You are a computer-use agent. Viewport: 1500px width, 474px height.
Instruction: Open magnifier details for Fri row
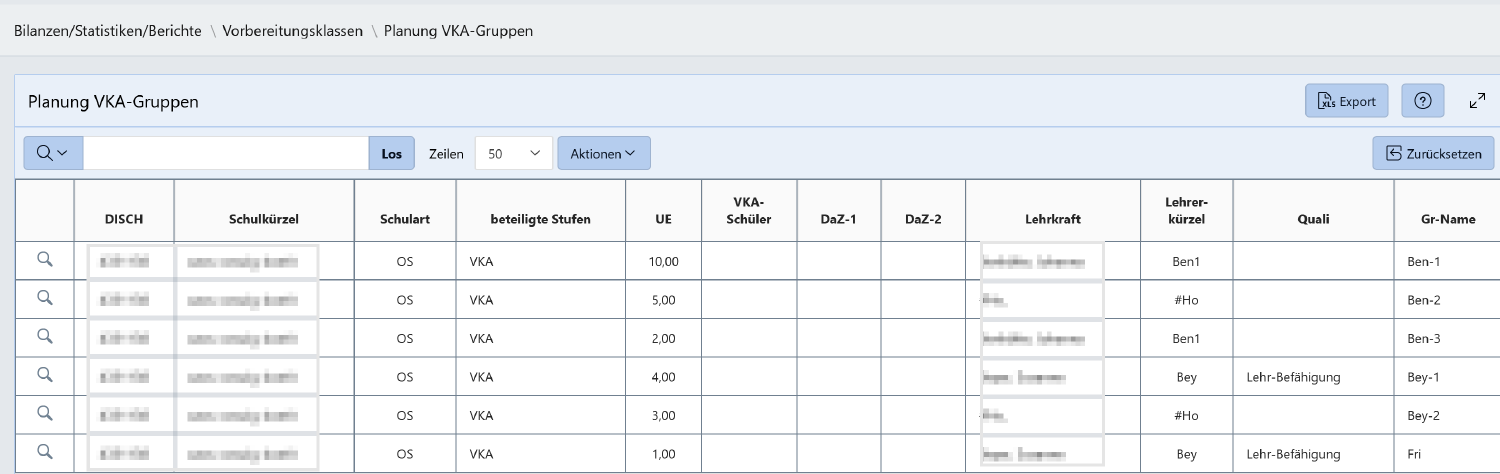click(44, 453)
